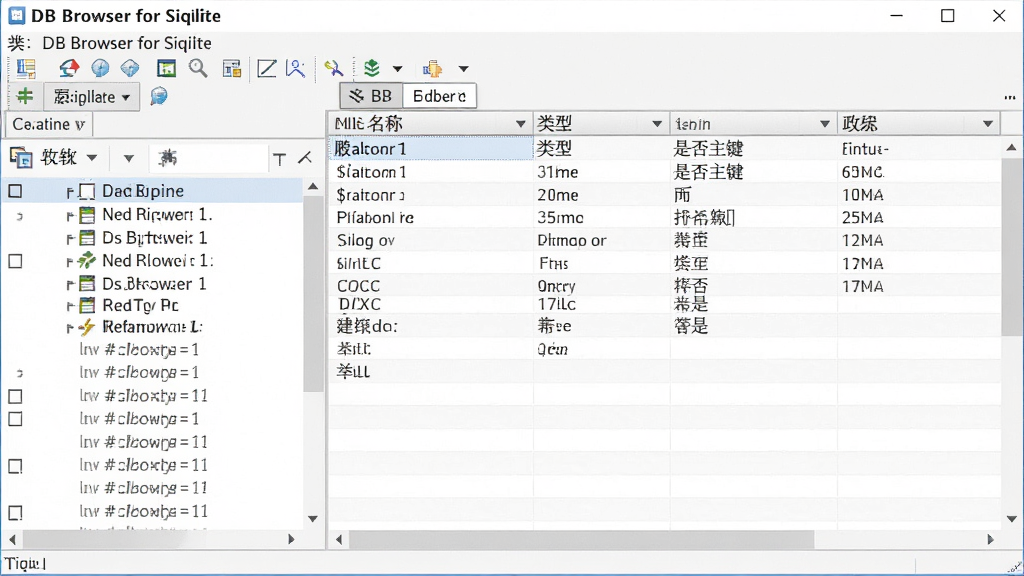Tick the checkbox in the Ned Rloweir 1 row
The width and height of the screenshot is (1024, 576).
point(15,261)
